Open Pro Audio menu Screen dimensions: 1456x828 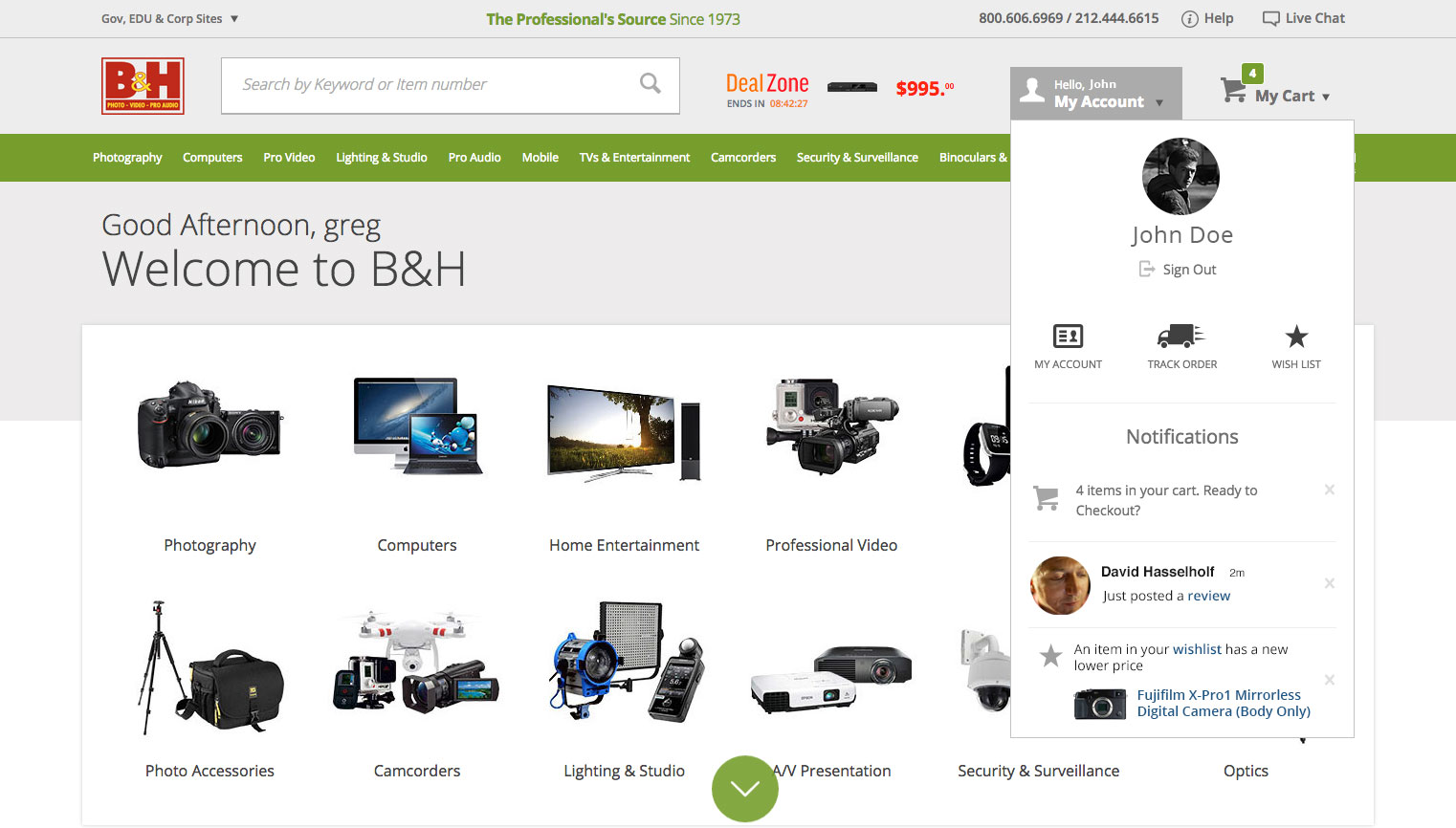pos(474,158)
